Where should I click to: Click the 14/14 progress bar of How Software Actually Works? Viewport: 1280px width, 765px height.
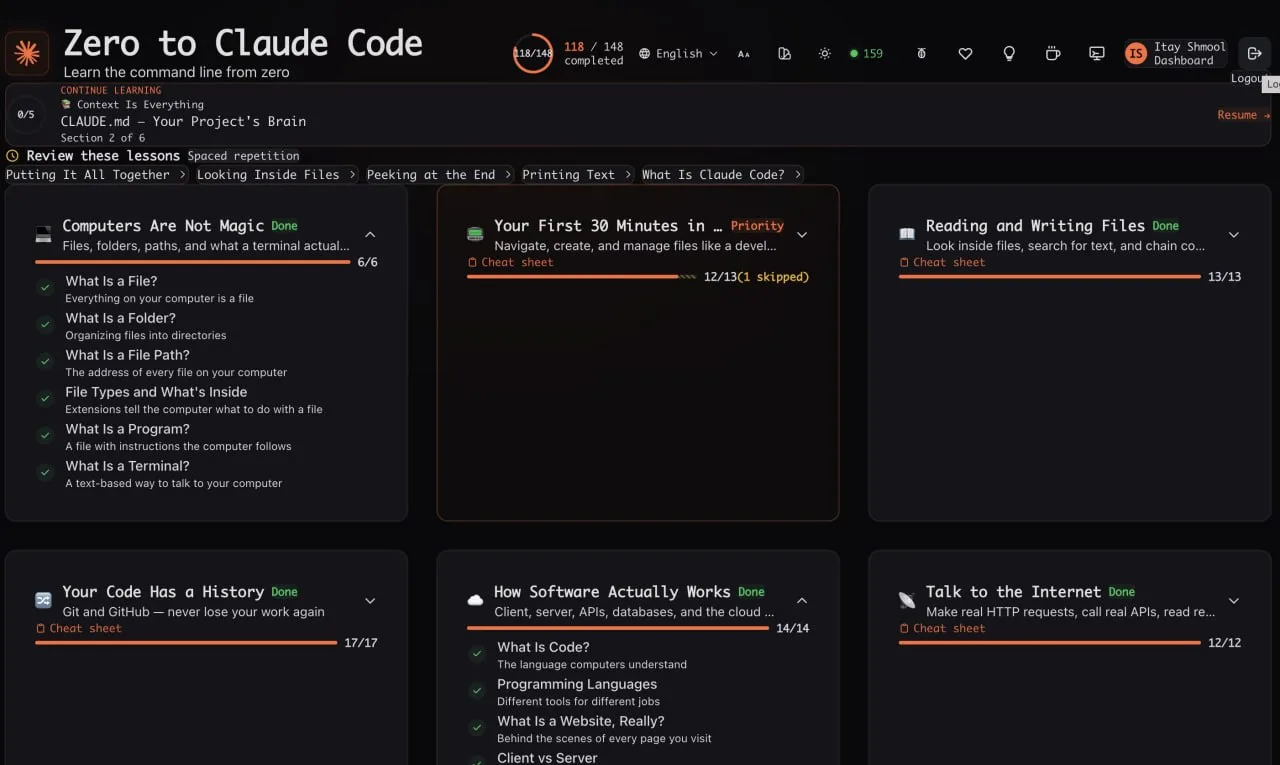pos(618,629)
